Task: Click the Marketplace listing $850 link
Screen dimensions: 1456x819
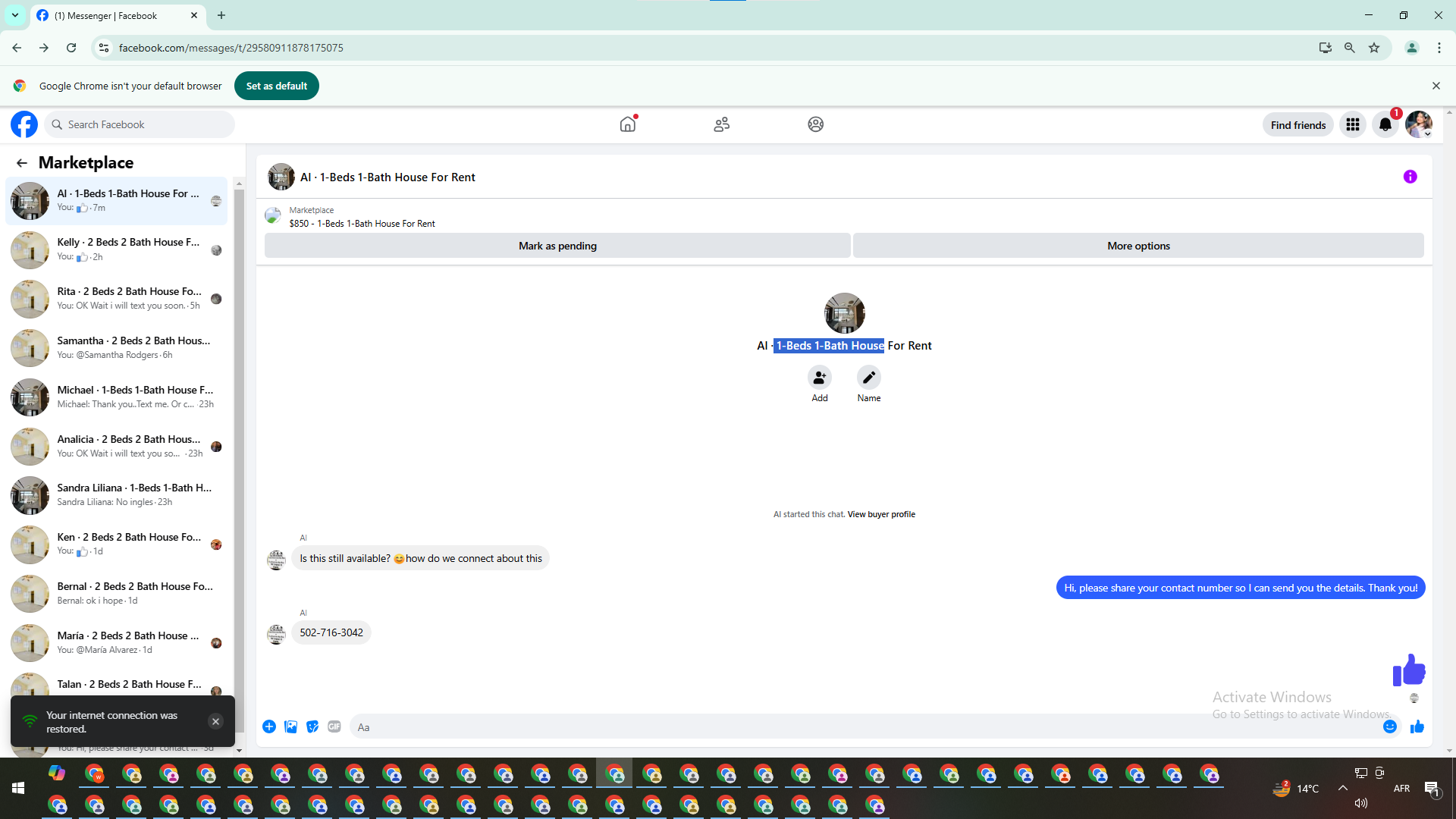Action: (362, 224)
